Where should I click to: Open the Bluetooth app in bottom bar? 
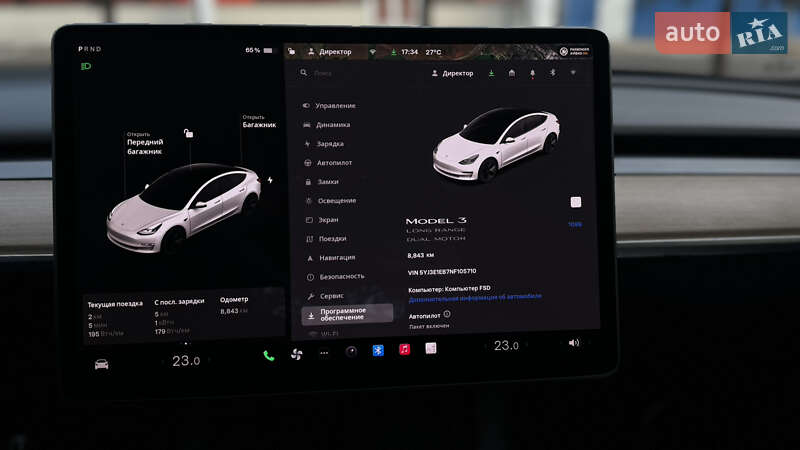click(378, 350)
